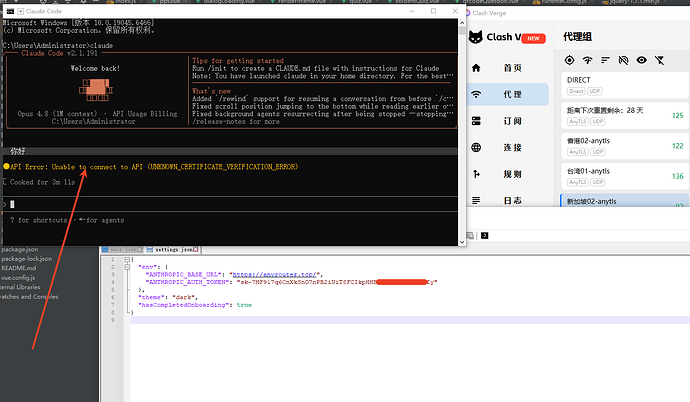690x402 pixels.
Task: Open the 首页 home page in Clash Verge
Action: [x=507, y=68]
